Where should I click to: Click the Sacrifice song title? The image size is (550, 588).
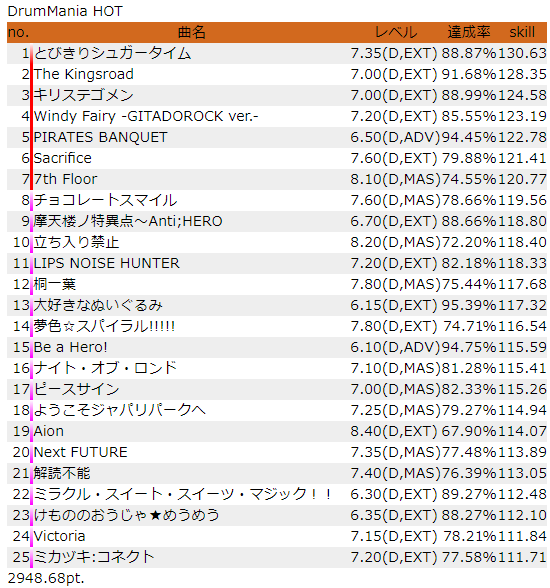(63, 158)
